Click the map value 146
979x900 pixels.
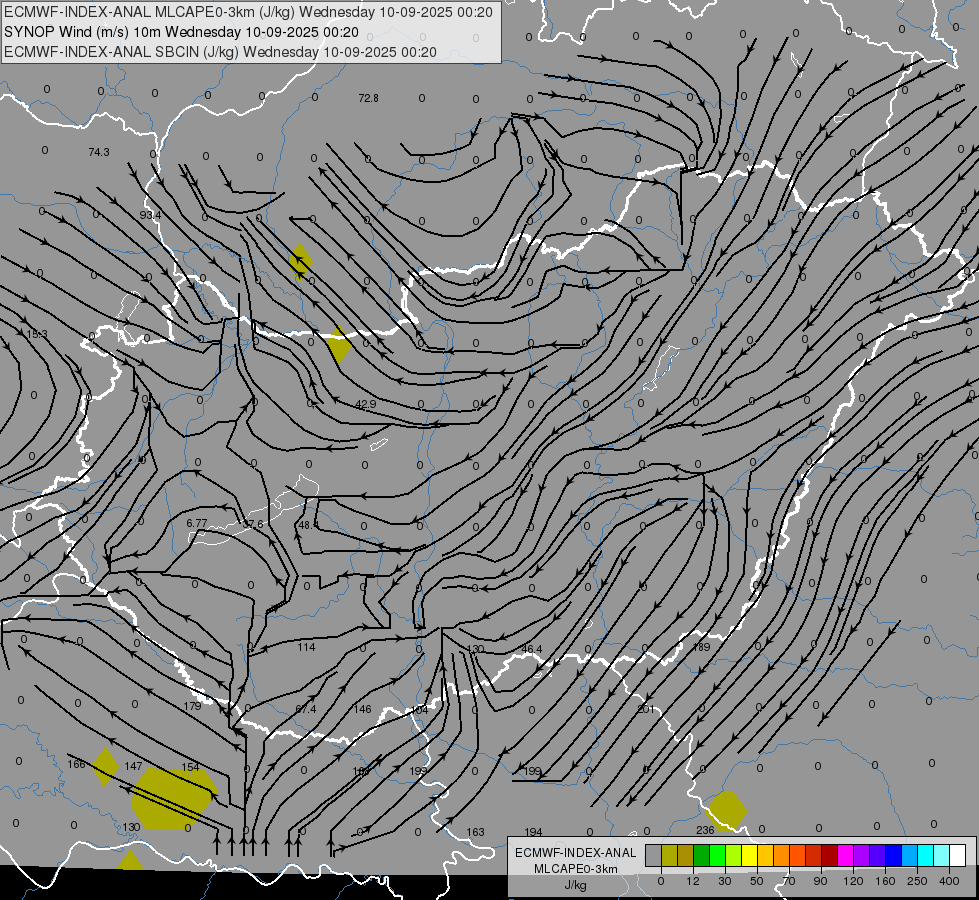[x=362, y=709]
